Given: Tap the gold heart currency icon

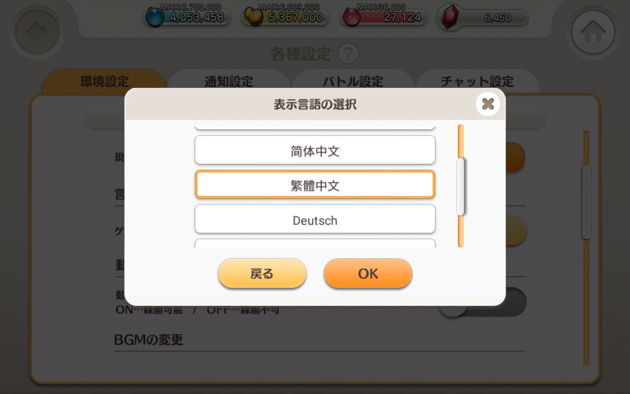Looking at the screenshot, I should pyautogui.click(x=254, y=17).
